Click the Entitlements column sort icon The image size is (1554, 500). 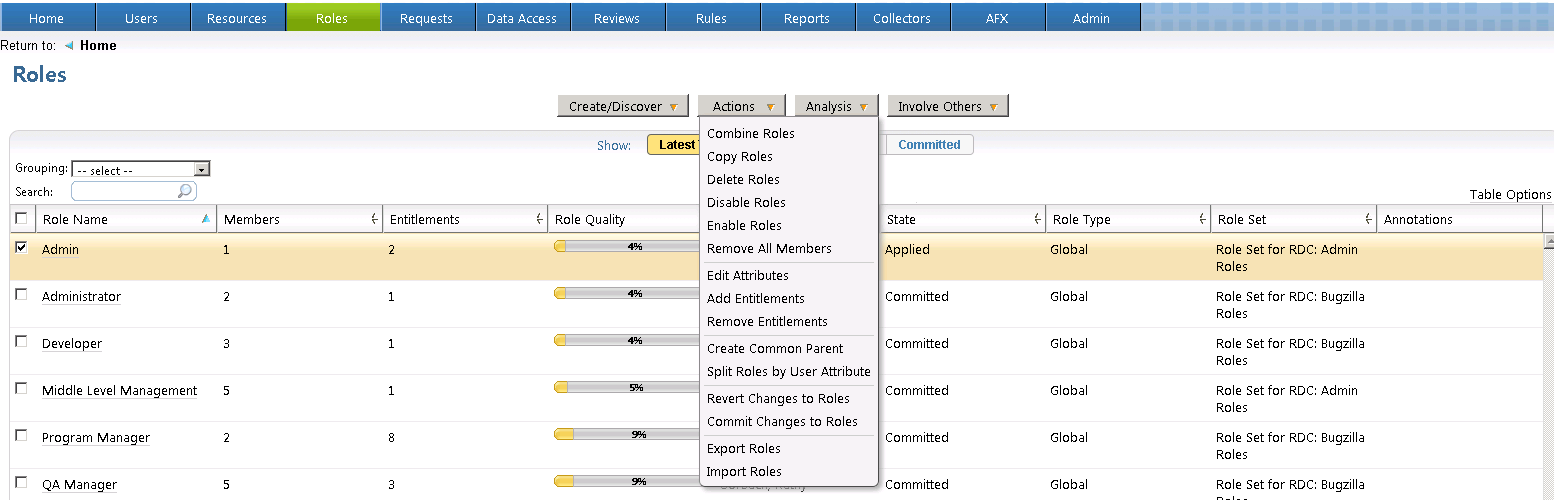[x=539, y=220]
